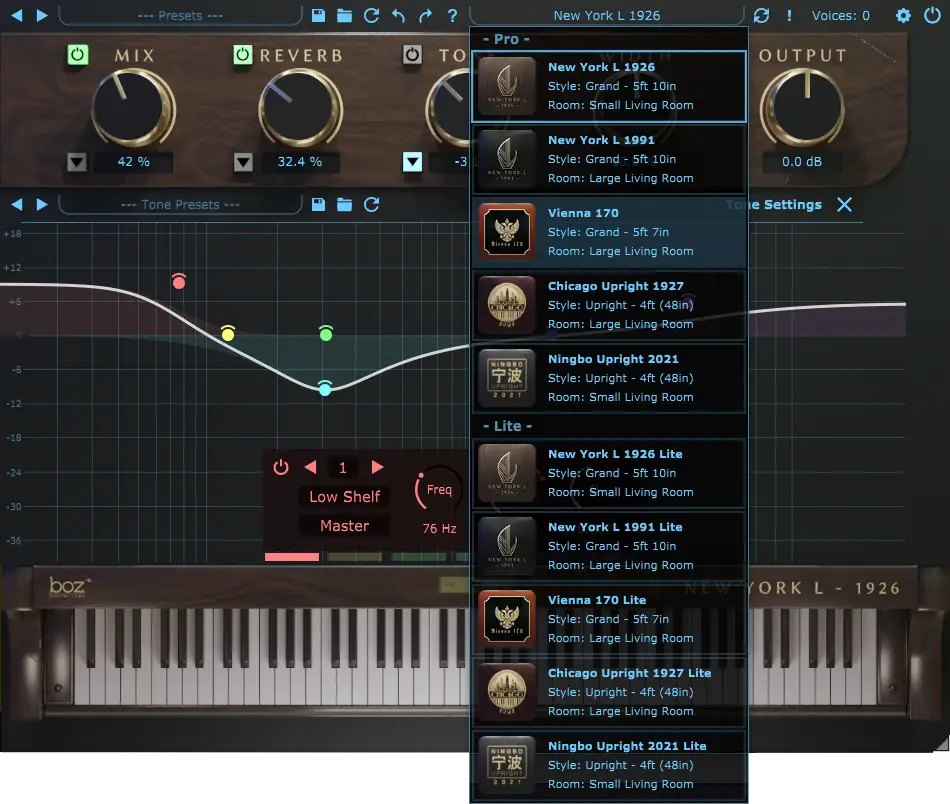
Task: Click the OUTPUT knob
Action: point(802,108)
